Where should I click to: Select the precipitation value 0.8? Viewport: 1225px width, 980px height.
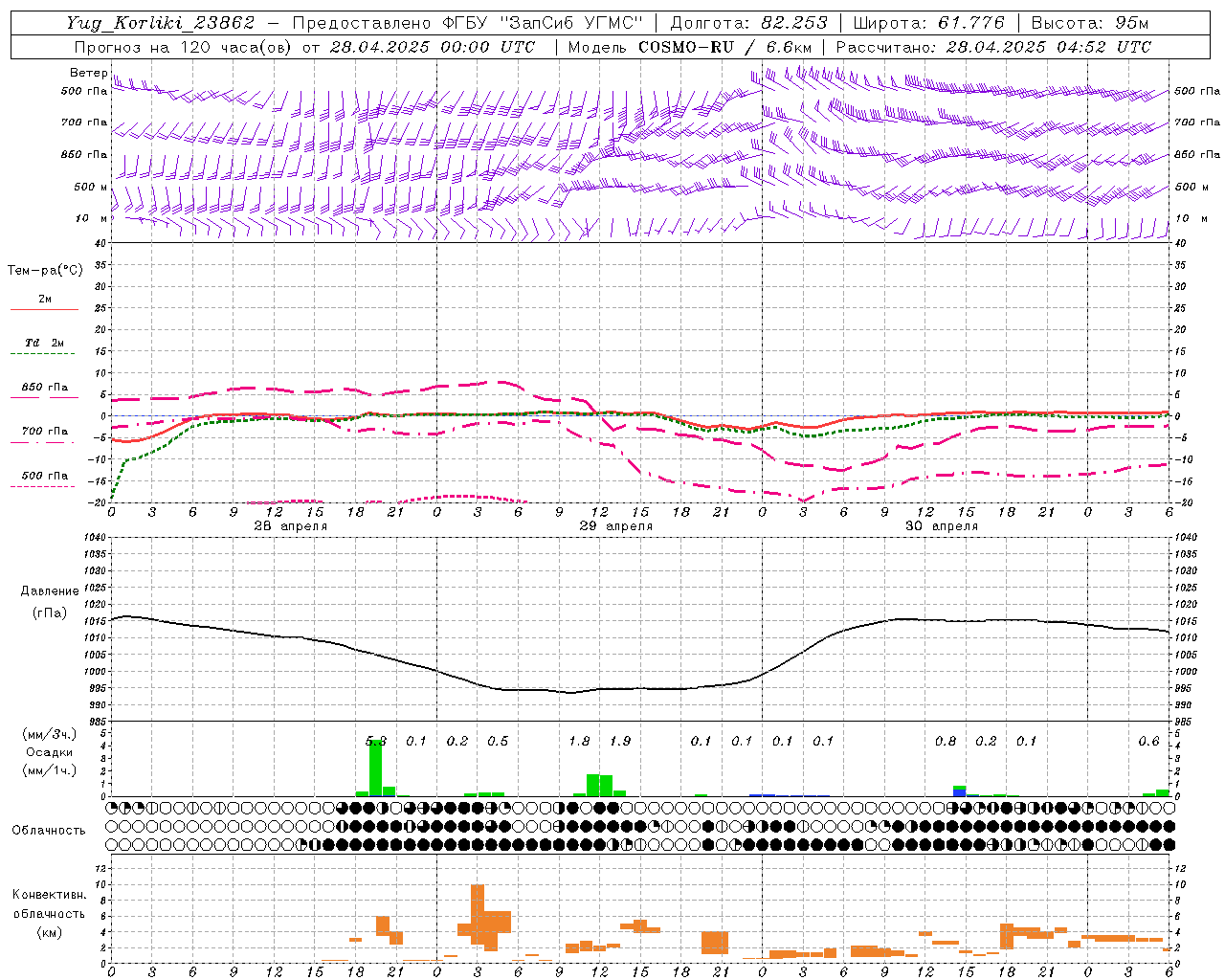coord(946,741)
